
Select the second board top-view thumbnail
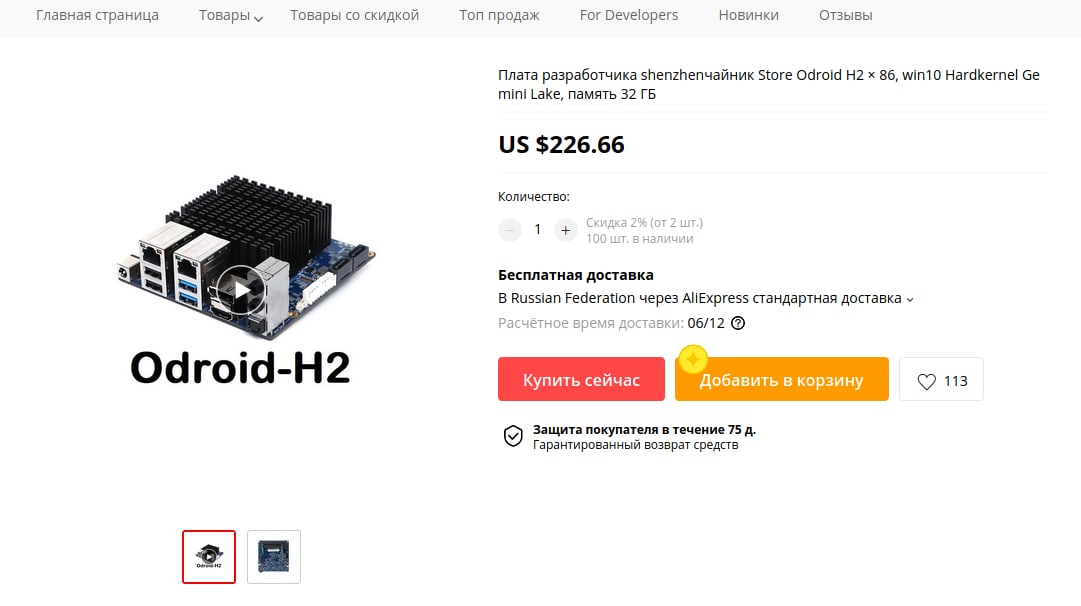pyautogui.click(x=274, y=557)
